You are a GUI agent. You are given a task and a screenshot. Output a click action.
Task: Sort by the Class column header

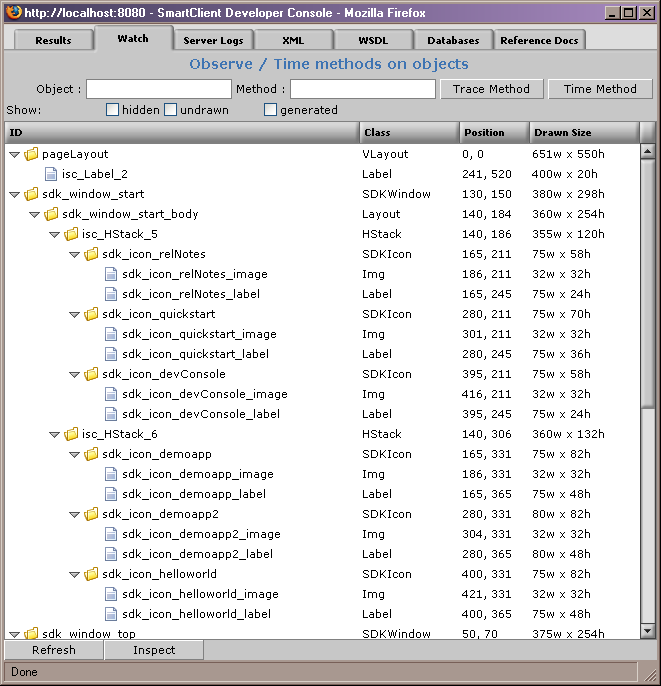[x=409, y=133]
